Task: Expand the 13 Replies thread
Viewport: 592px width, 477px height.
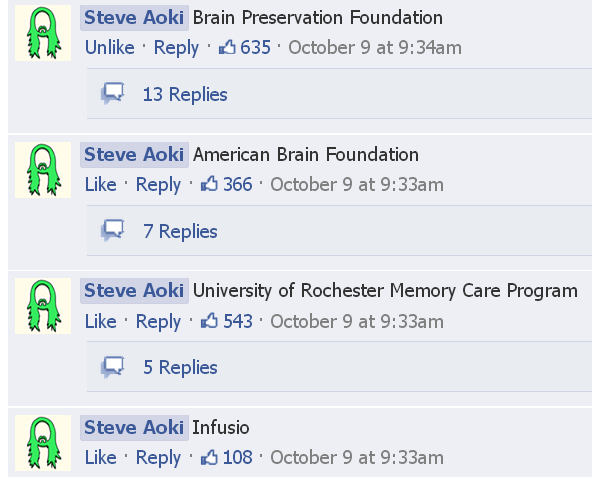Action: pos(185,94)
